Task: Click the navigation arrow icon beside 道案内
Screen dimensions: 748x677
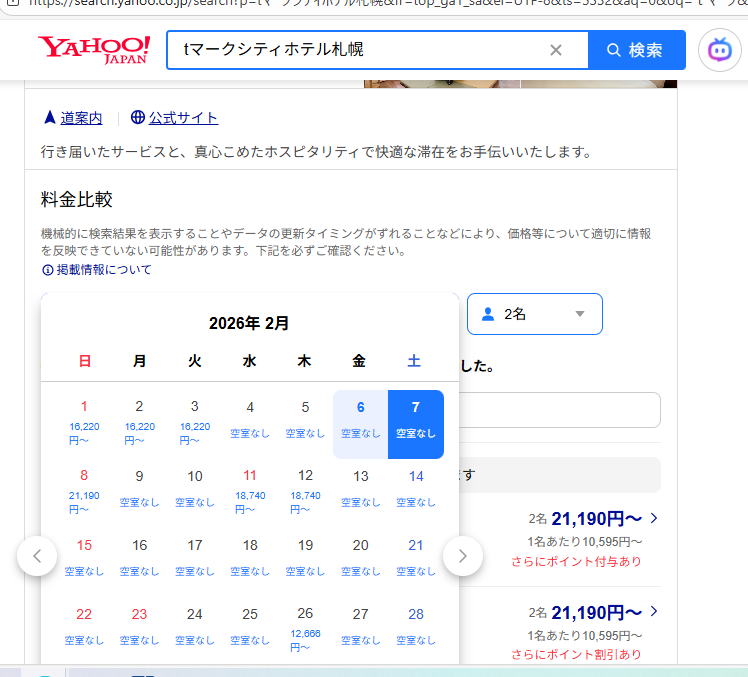Action: 50,117
